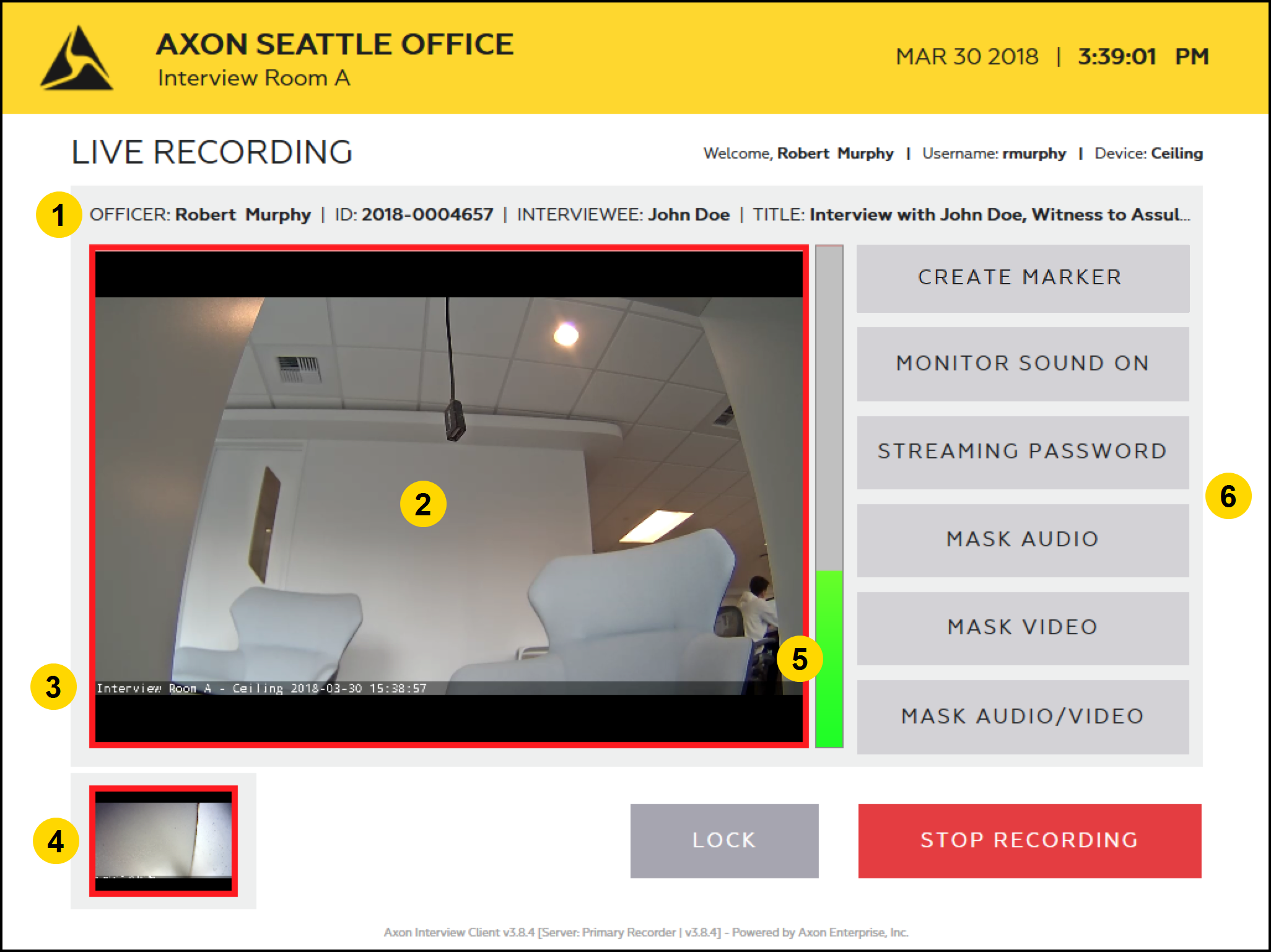Click the Axon triangle logo

pyautogui.click(x=77, y=59)
